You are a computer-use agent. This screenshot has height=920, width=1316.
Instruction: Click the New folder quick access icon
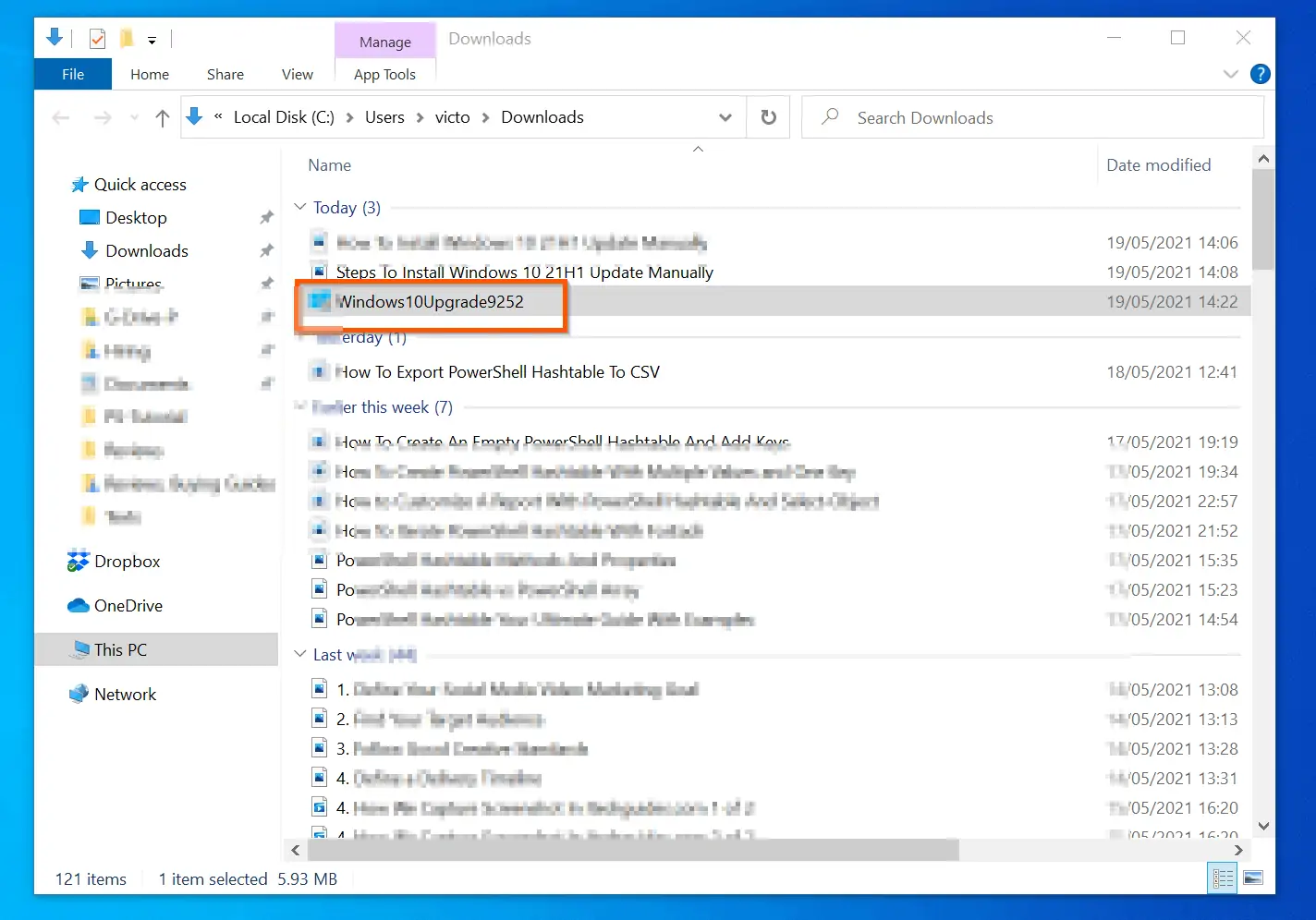[x=127, y=39]
